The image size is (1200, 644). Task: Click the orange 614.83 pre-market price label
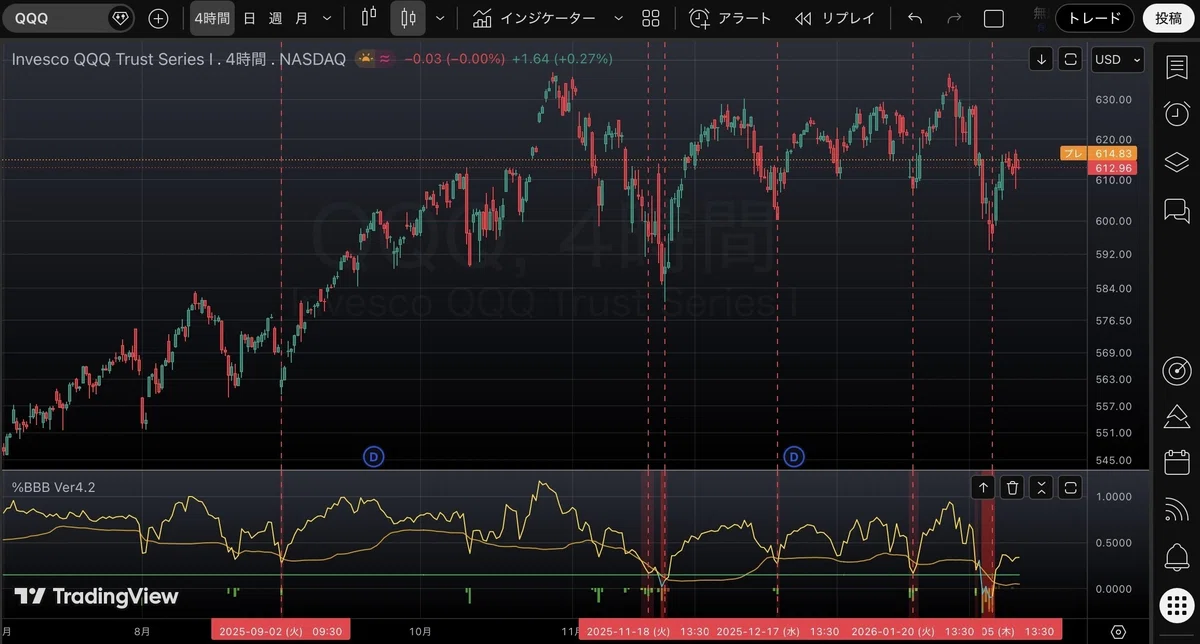(x=1112, y=153)
